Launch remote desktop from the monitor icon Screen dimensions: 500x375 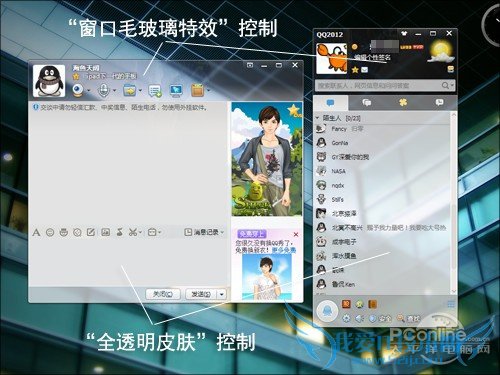(x=176, y=90)
